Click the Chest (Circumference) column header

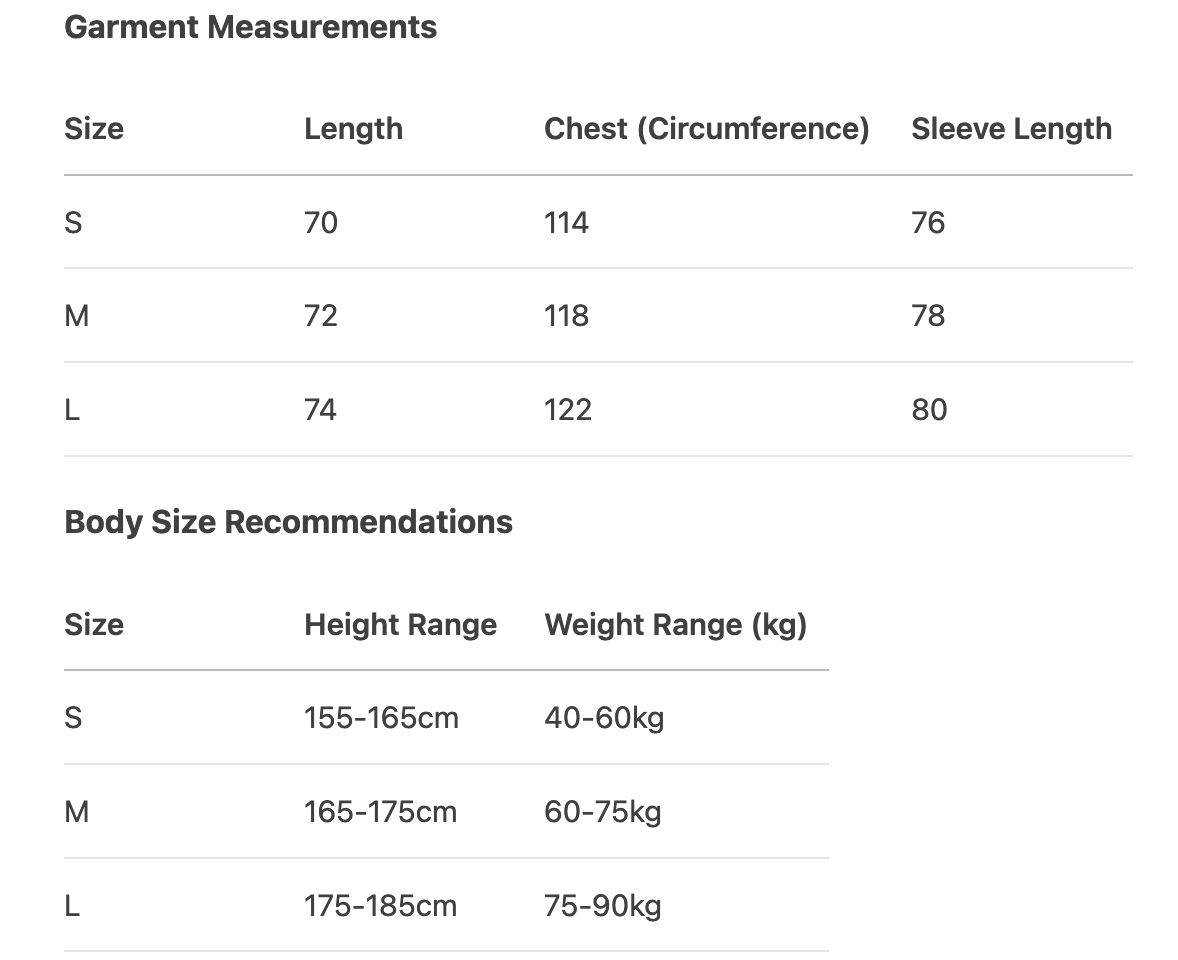click(x=706, y=129)
